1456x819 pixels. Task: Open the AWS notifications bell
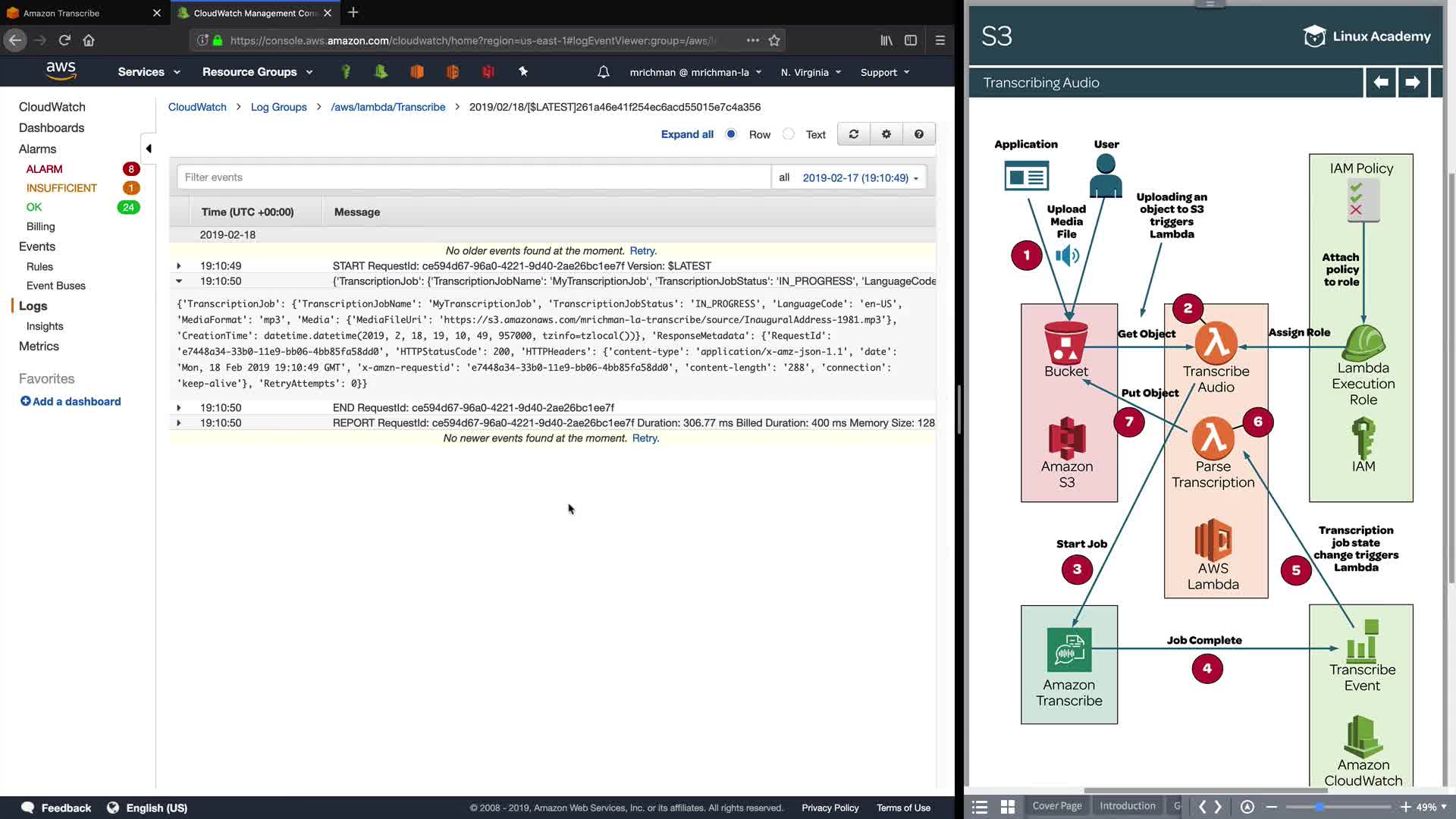pyautogui.click(x=604, y=72)
